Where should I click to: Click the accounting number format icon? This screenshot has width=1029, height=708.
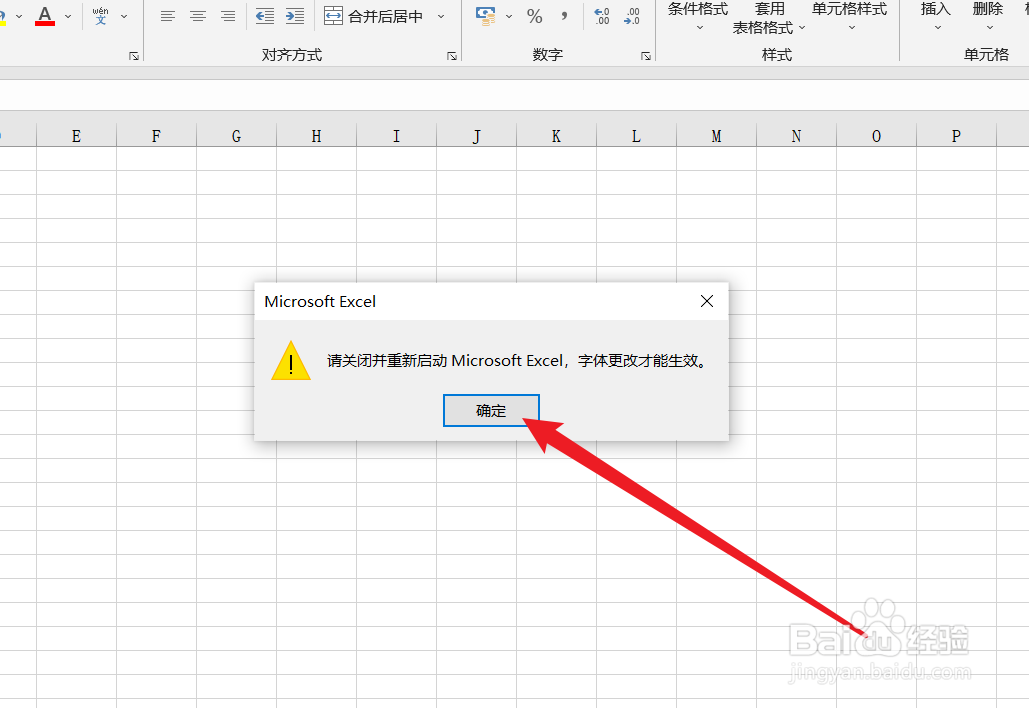point(486,16)
